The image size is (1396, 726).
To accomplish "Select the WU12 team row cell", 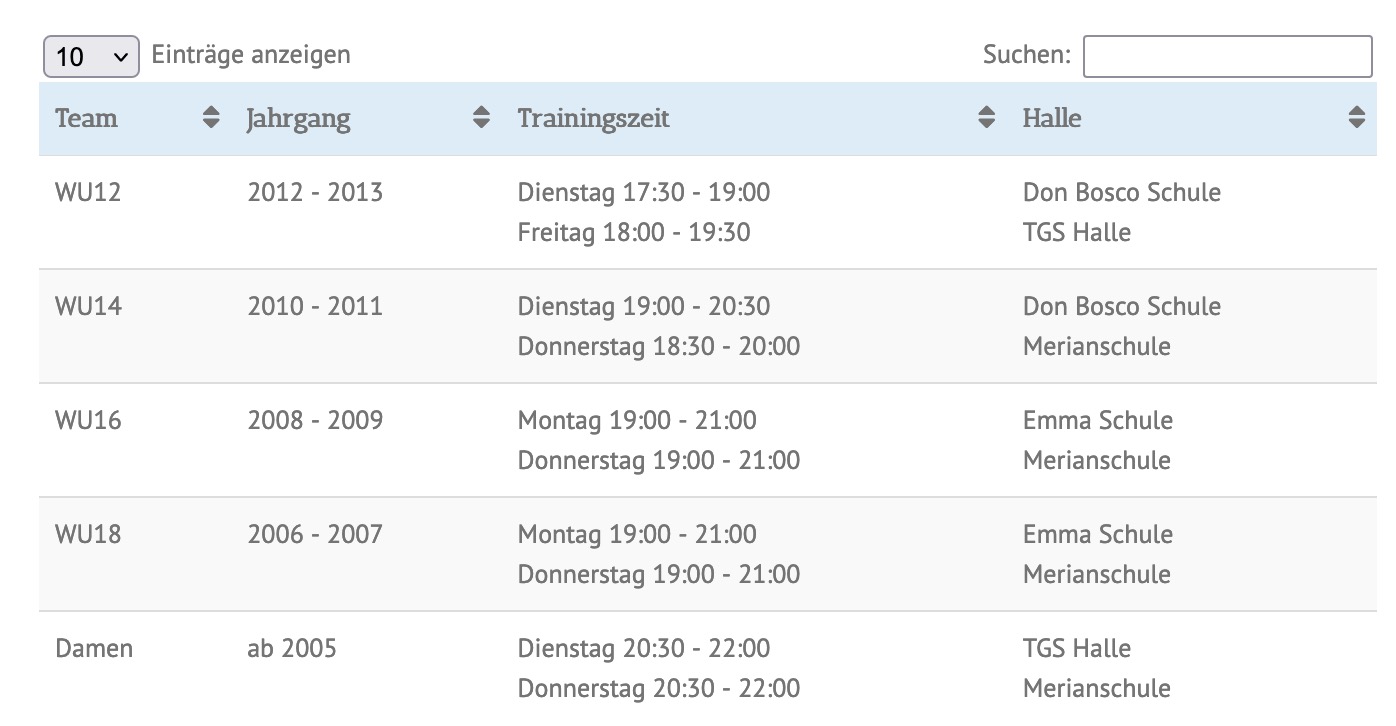I will click(x=88, y=192).
